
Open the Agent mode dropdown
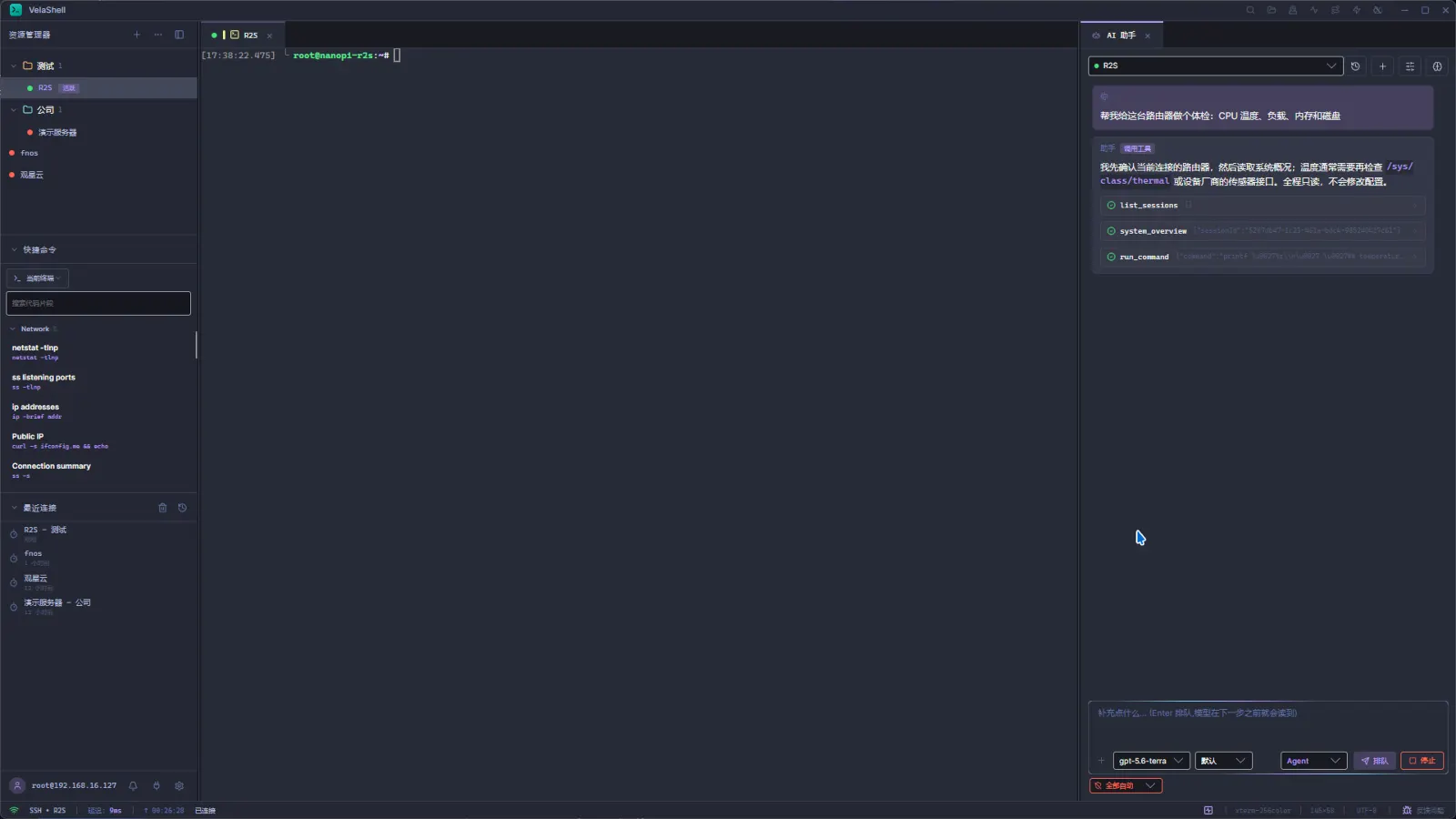1313,761
